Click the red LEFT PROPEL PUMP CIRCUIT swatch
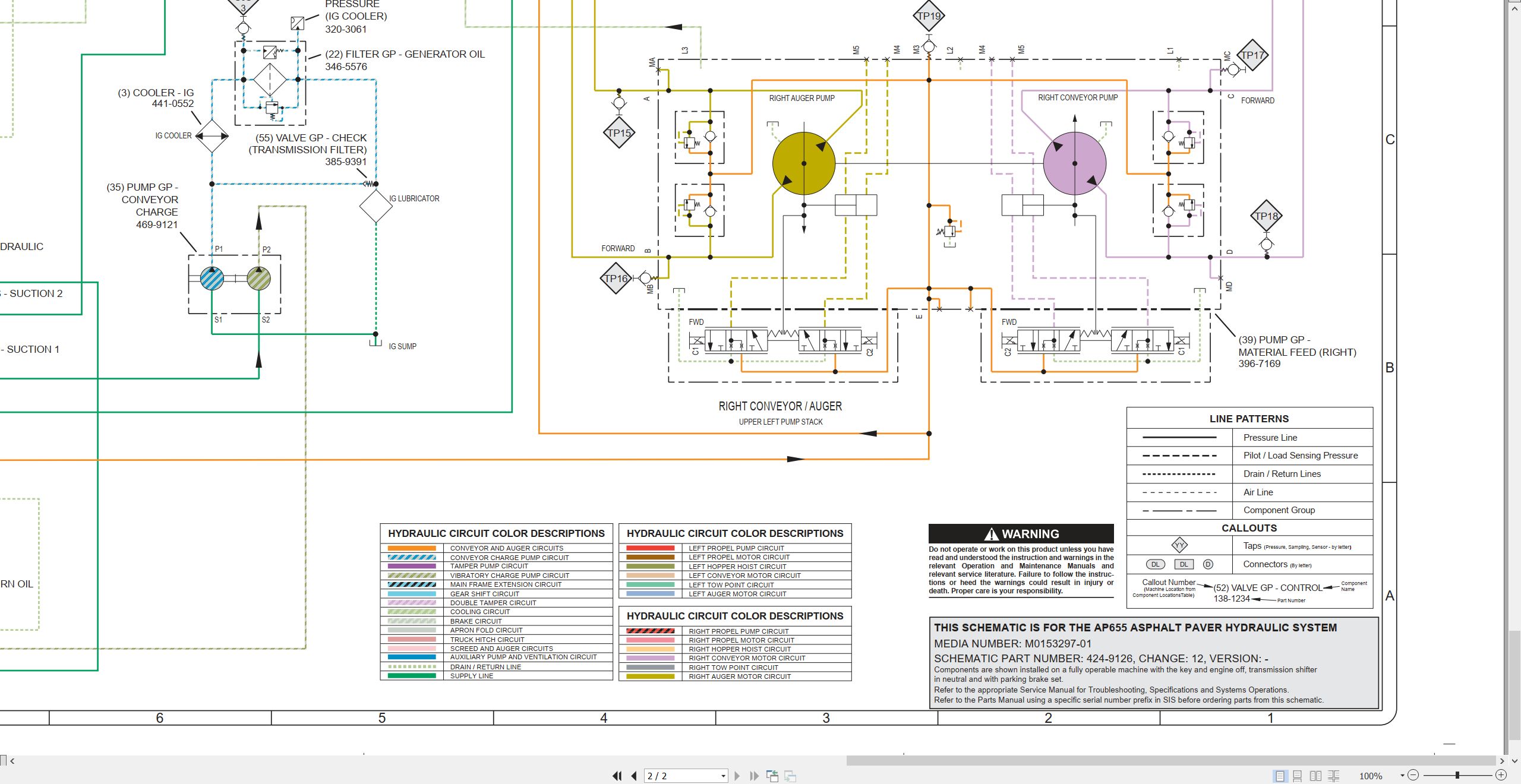 tap(651, 548)
